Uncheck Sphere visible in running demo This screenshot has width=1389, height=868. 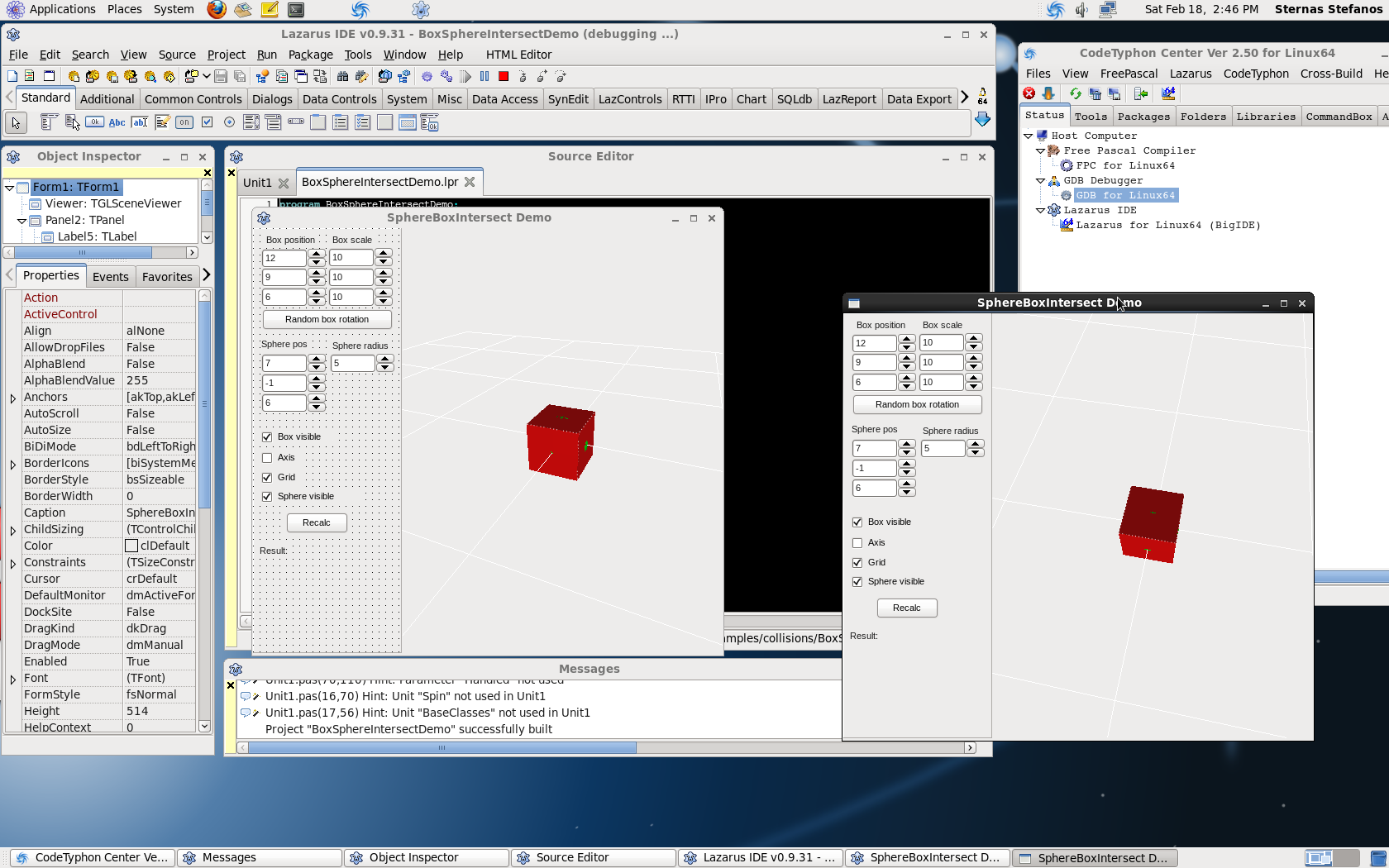tap(857, 582)
